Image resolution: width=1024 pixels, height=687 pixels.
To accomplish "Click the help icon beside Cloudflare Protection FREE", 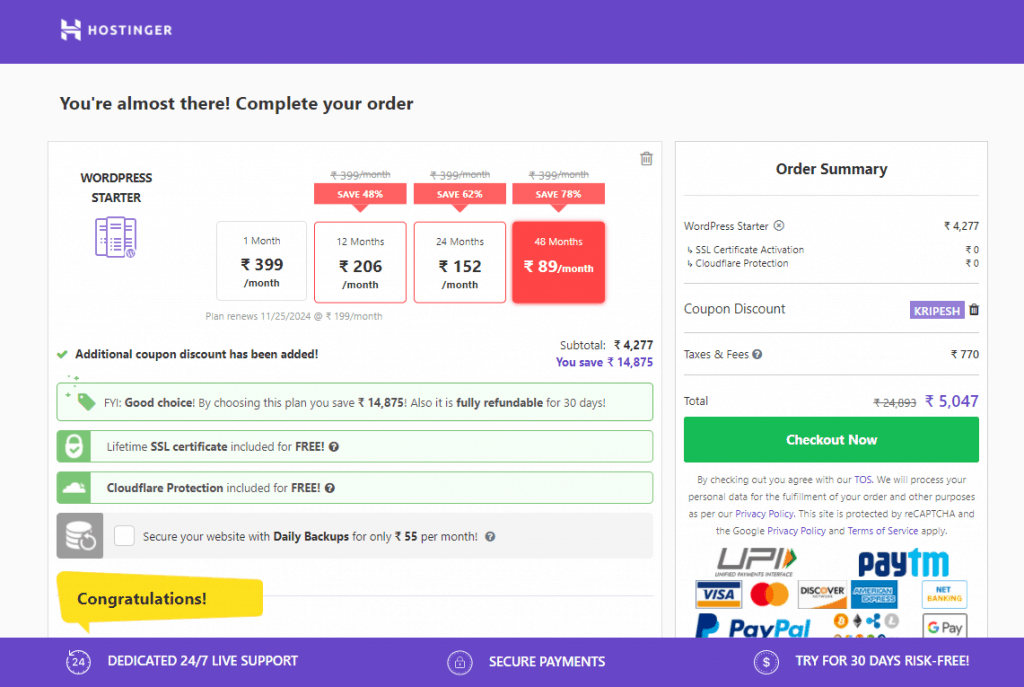I will (x=333, y=488).
